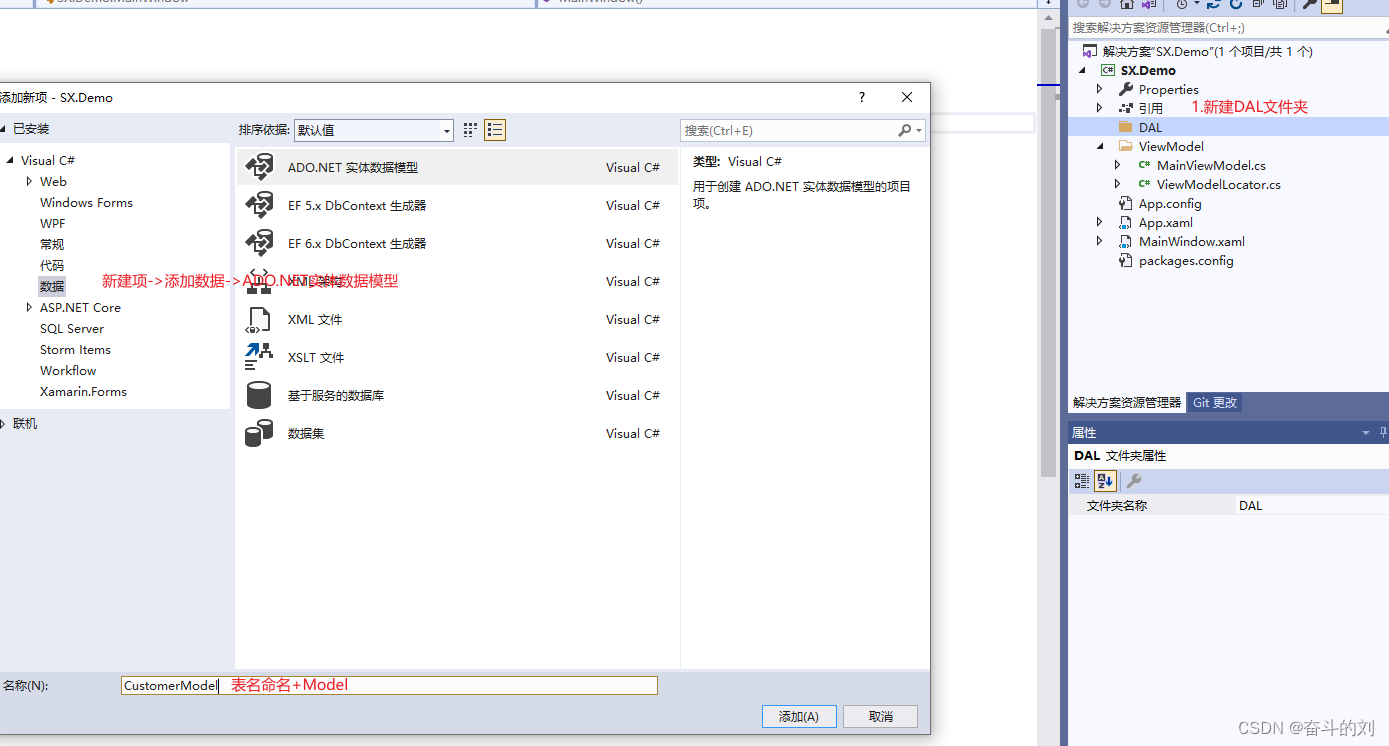Image resolution: width=1389 pixels, height=746 pixels.
Task: Select Xamarin.Forms category
Action: 83,391
